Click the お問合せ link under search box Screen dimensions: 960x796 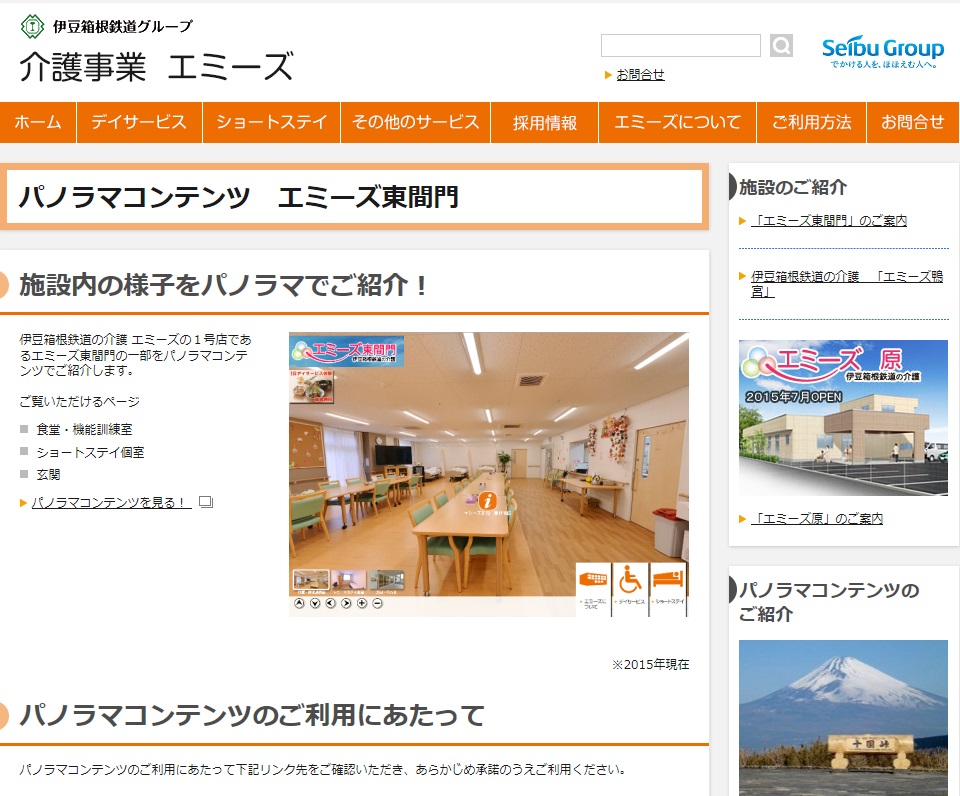tap(640, 74)
